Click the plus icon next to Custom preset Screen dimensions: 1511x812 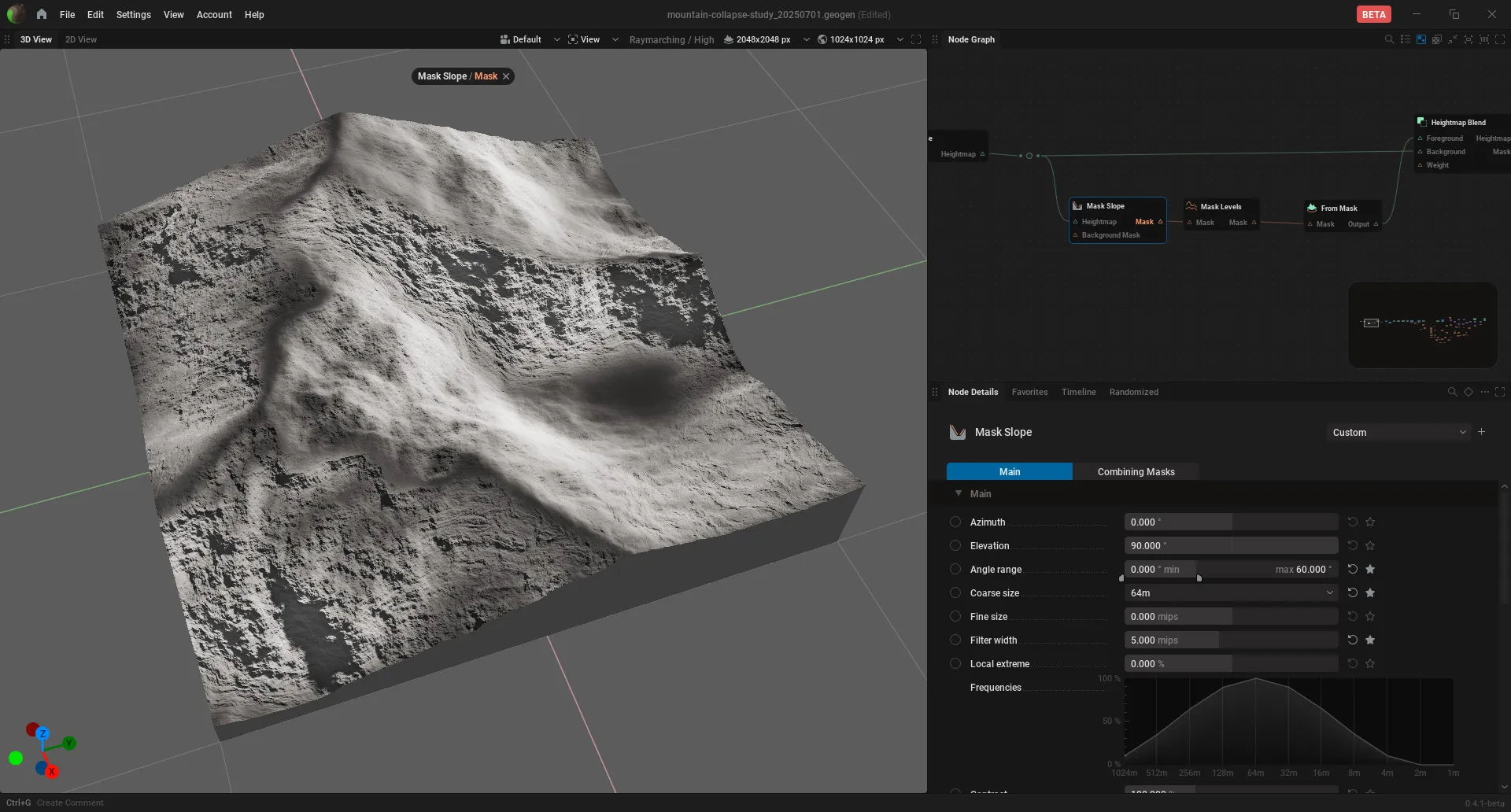(x=1481, y=432)
